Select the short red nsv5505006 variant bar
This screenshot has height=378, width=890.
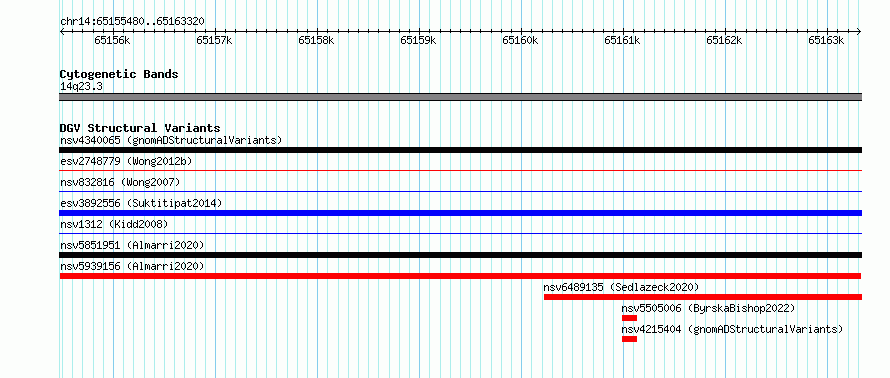[x=629, y=318]
